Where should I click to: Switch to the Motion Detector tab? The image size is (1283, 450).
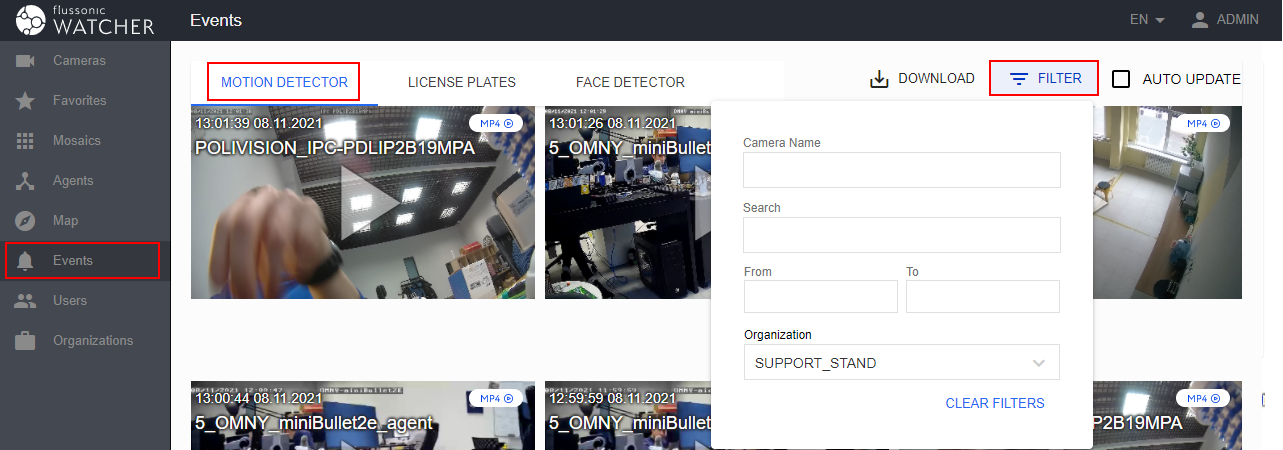(284, 82)
